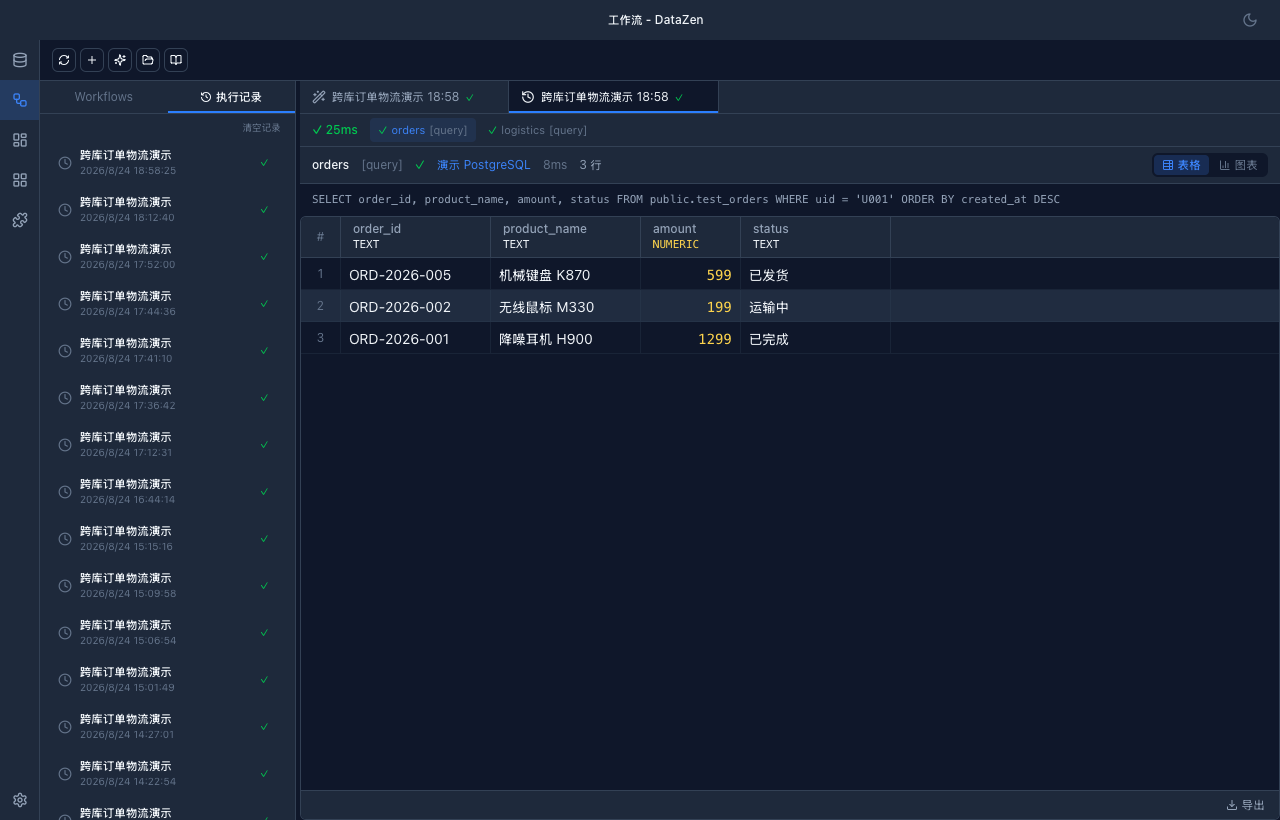
Task: Select the ORD-2026-005 cell
Action: click(x=415, y=274)
